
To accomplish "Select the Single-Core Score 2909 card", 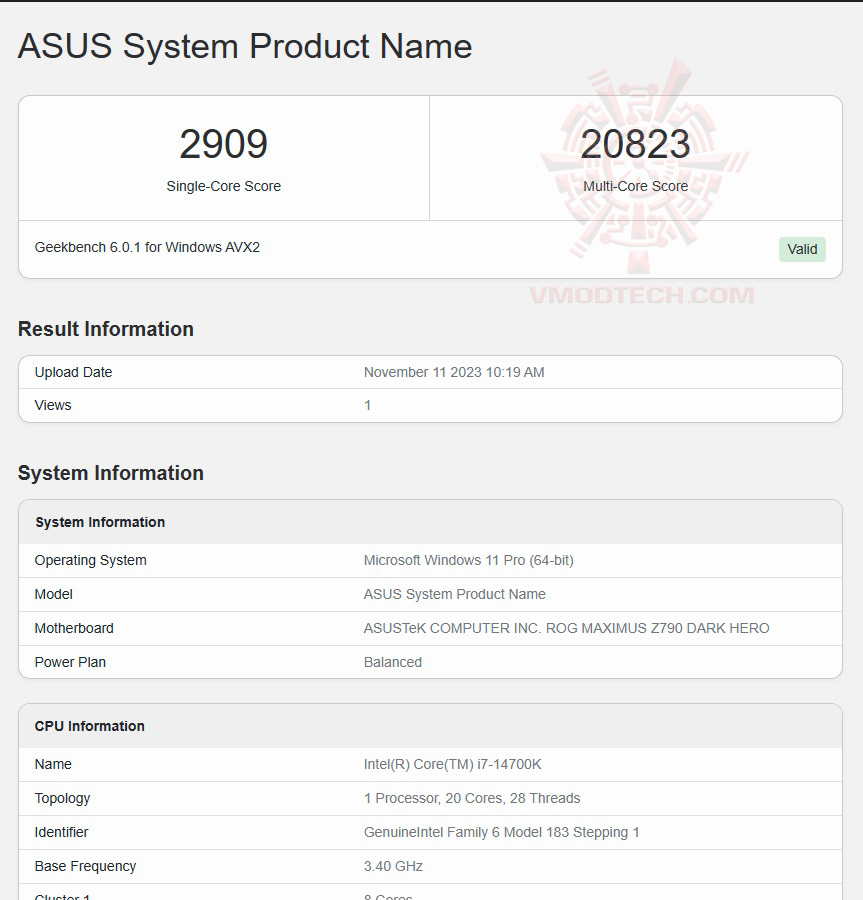I will (x=224, y=155).
